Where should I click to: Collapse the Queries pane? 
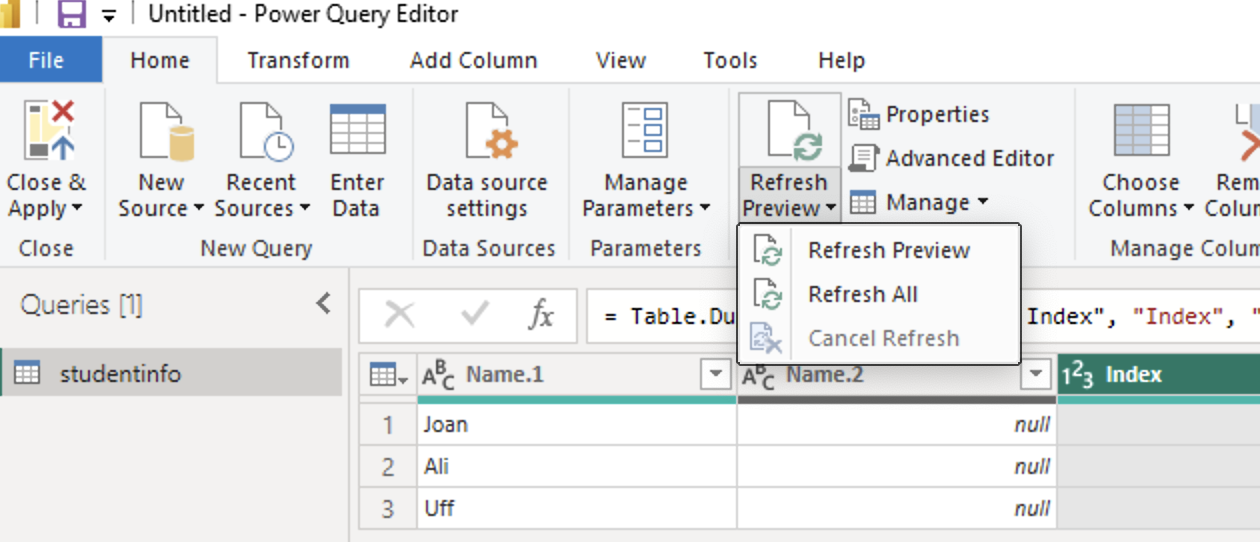point(323,303)
